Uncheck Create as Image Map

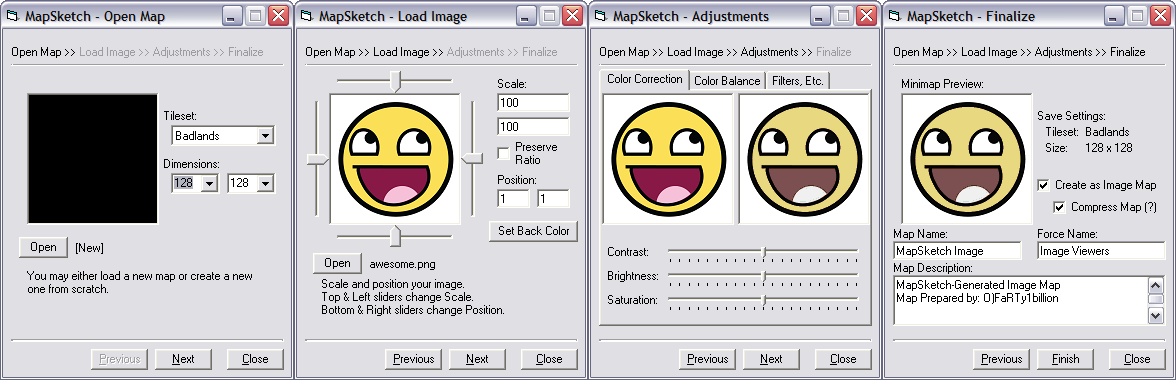1044,184
